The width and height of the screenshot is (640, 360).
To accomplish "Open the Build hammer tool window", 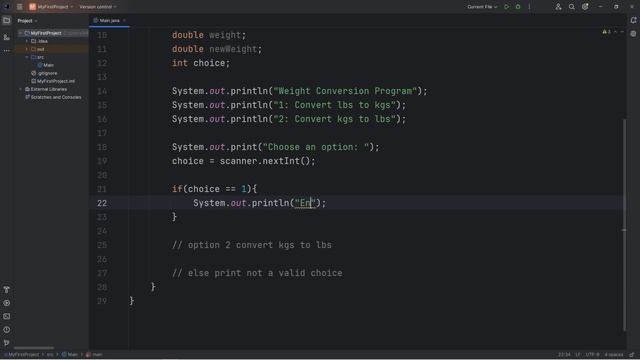I will (x=7, y=289).
